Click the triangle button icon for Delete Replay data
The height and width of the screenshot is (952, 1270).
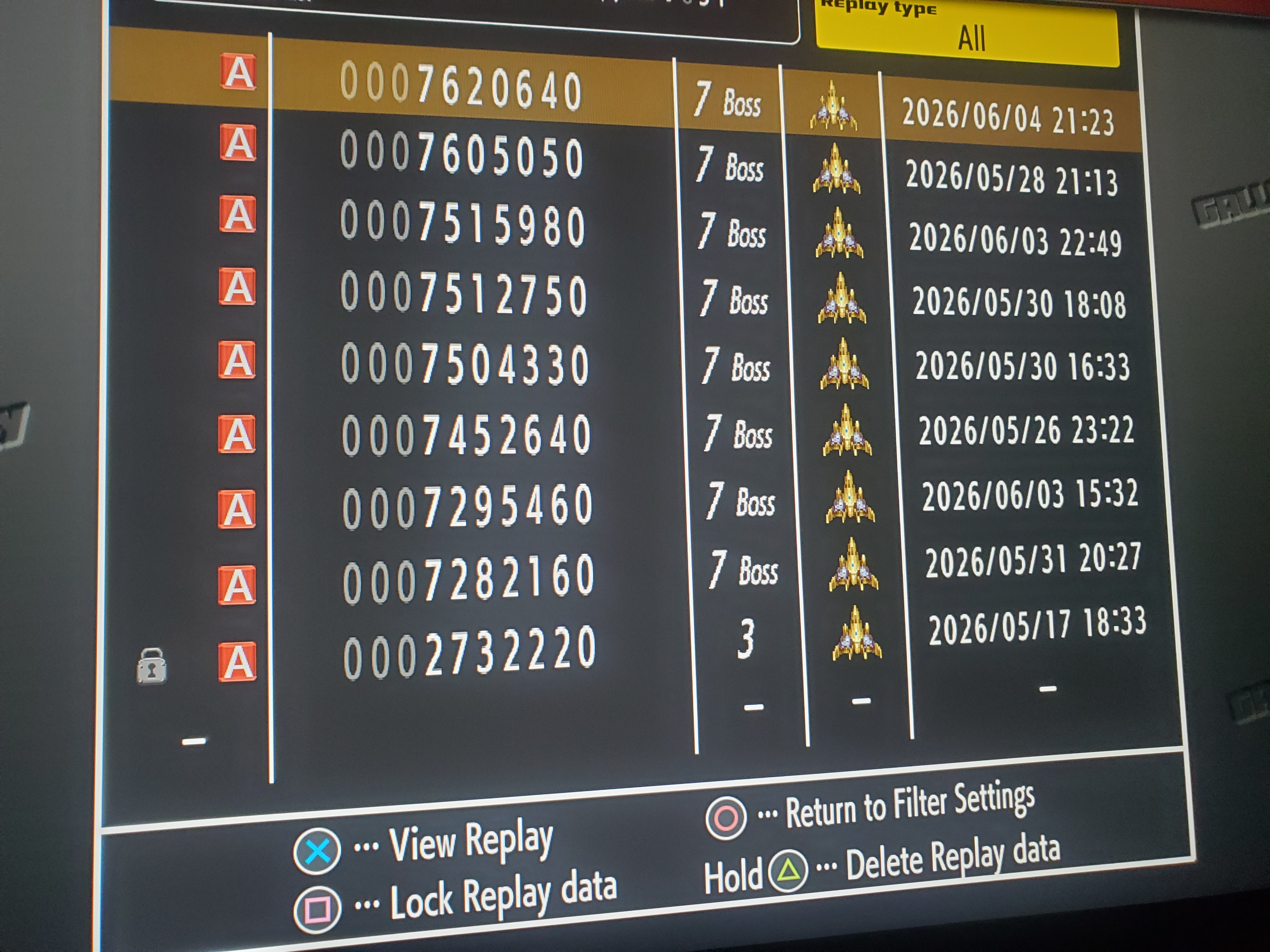tap(788, 870)
